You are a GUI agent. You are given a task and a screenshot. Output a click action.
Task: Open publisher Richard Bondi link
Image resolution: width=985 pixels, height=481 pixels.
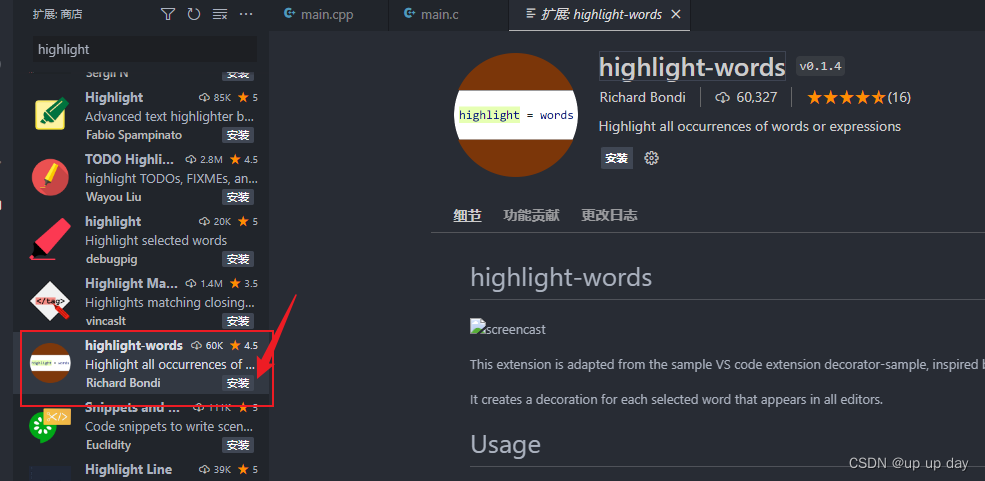pos(643,97)
